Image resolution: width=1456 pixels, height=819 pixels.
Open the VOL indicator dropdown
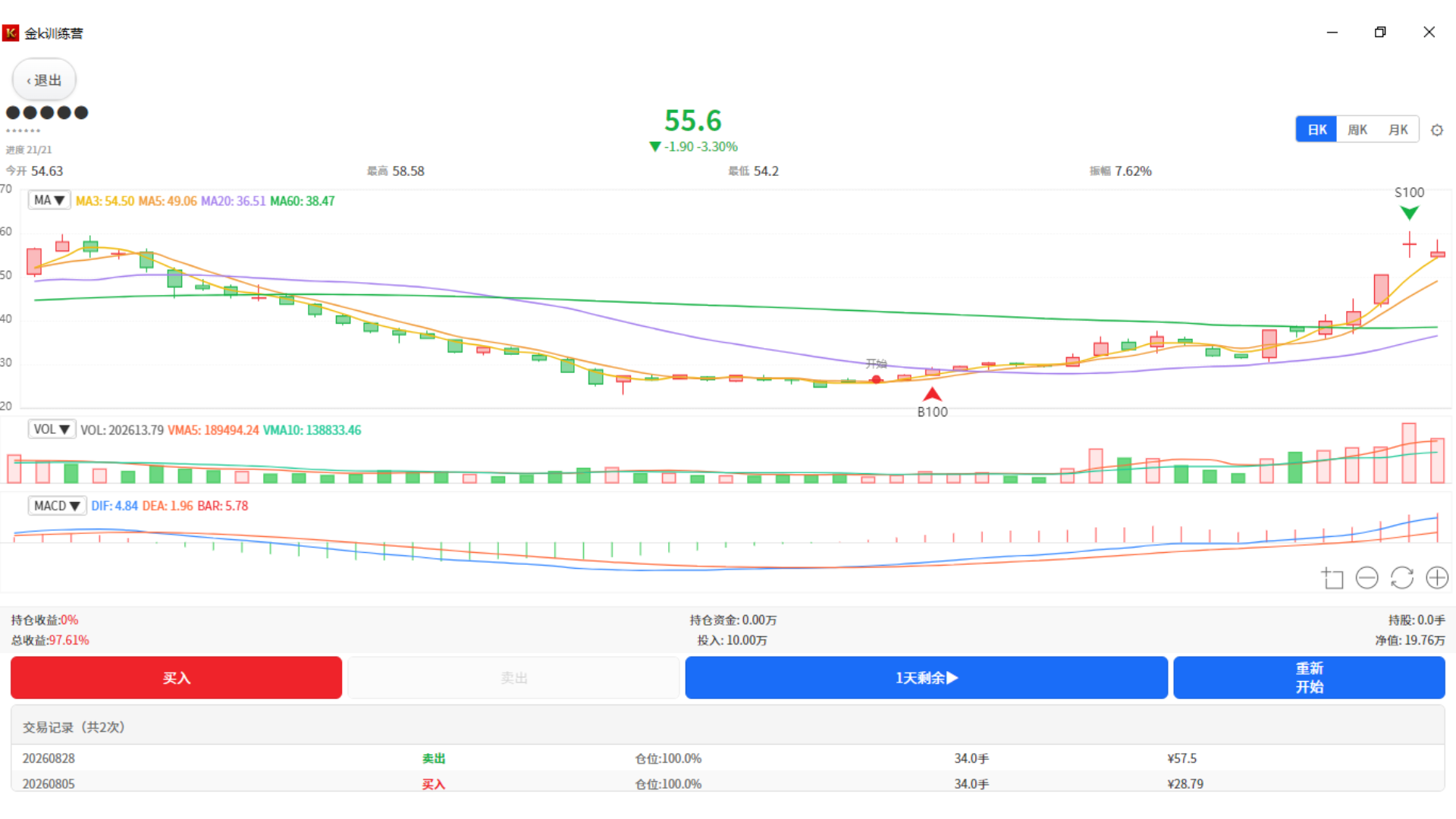tap(52, 429)
